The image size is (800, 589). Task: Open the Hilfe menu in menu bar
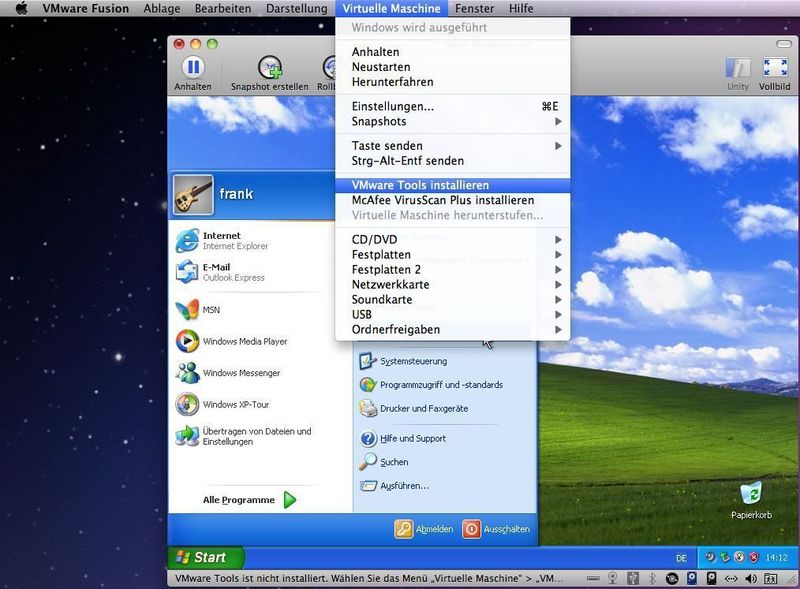click(x=521, y=9)
